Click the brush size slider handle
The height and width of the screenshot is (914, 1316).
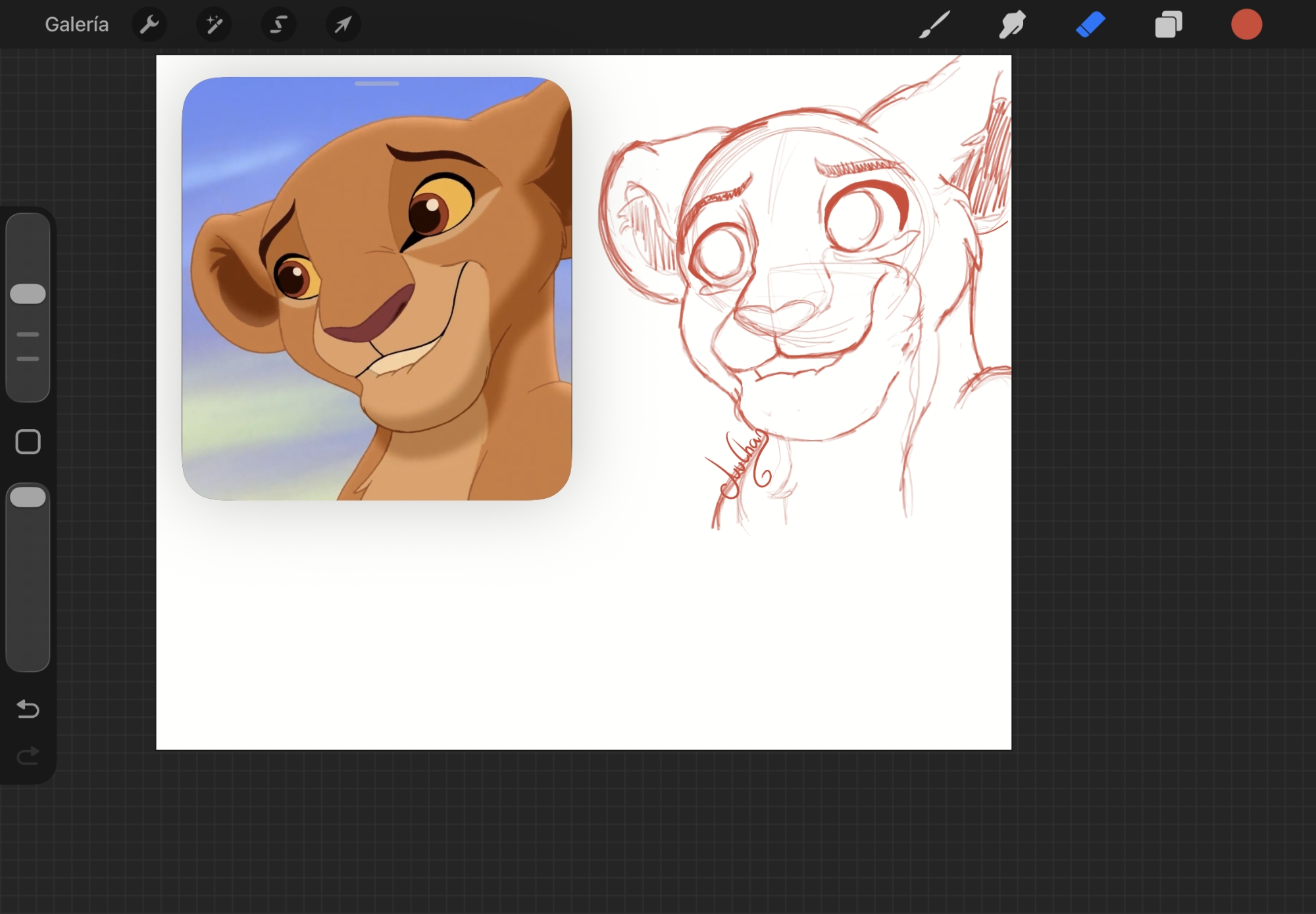coord(28,293)
